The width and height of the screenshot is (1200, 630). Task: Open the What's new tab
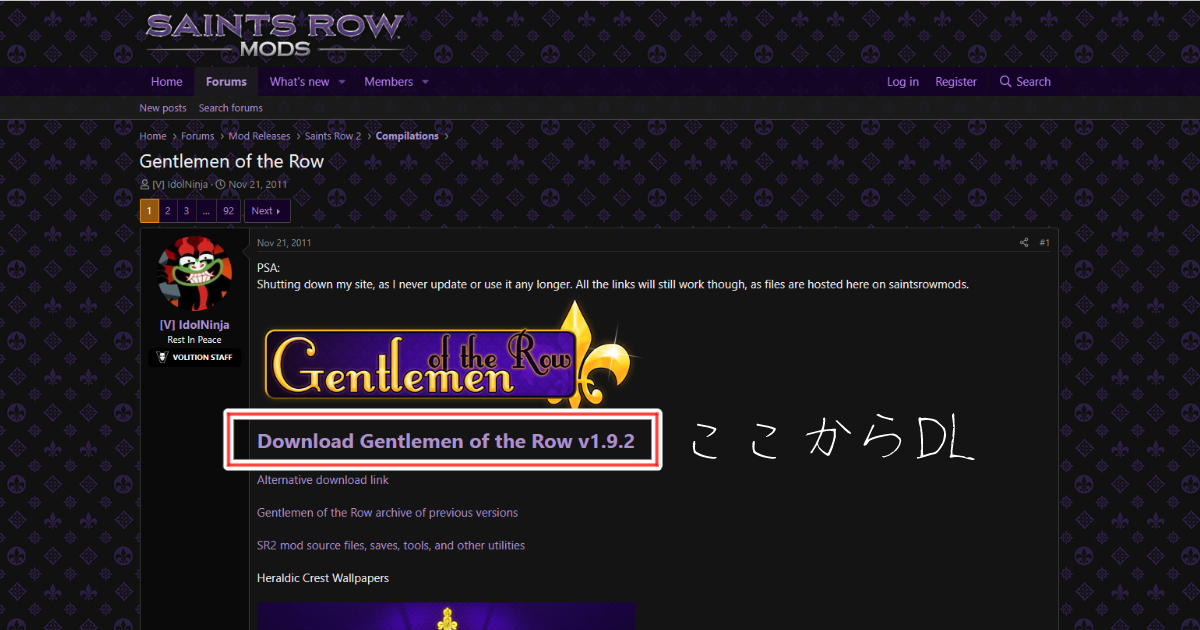299,82
